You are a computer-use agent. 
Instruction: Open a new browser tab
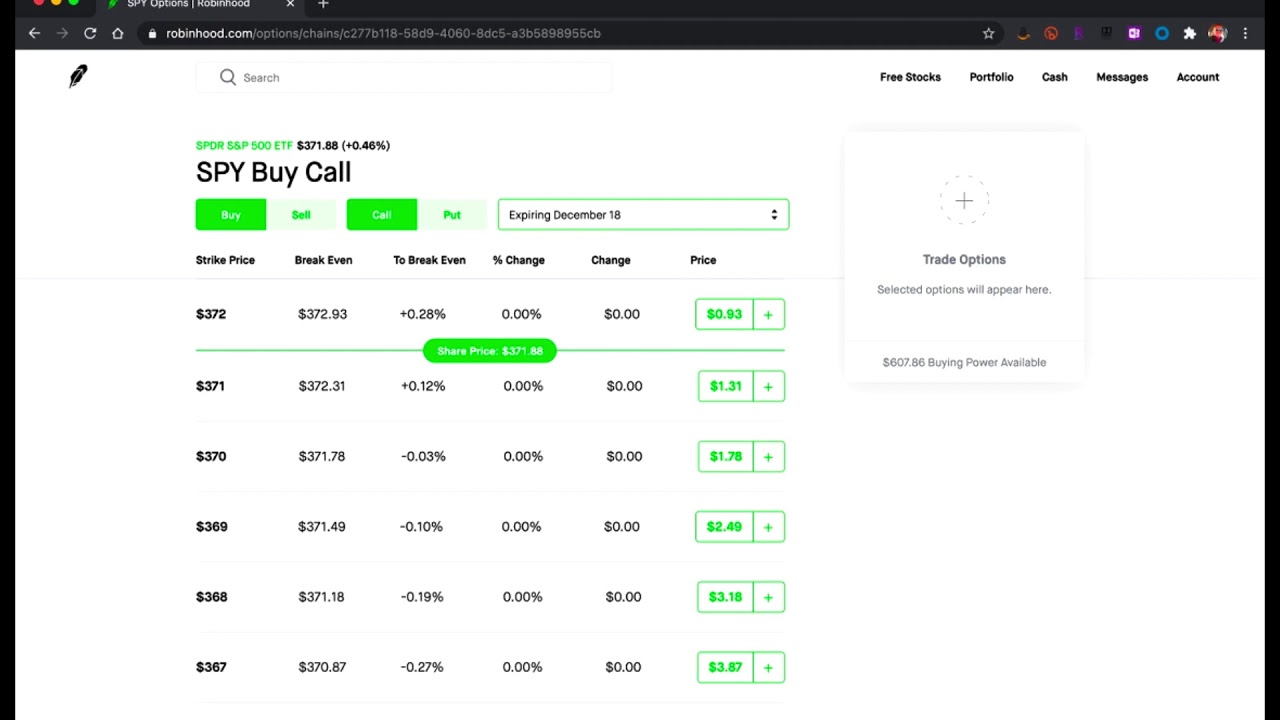tap(323, 5)
